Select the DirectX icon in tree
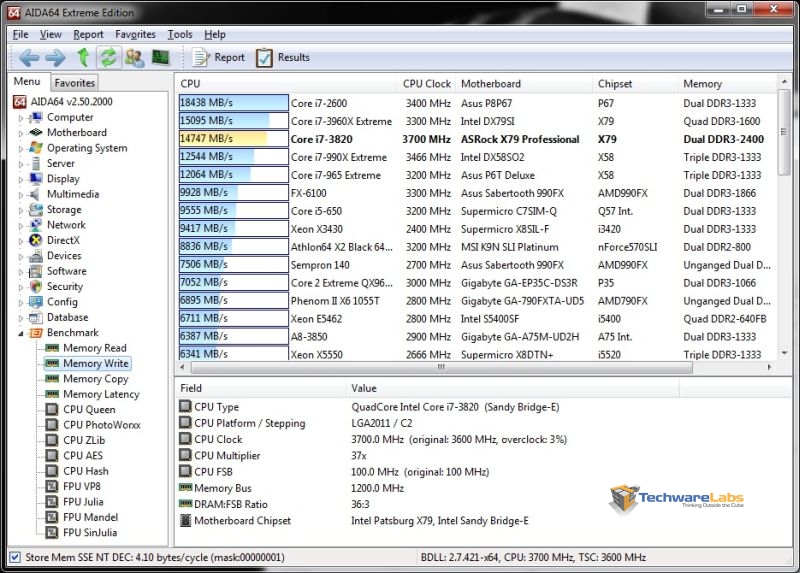 pos(36,240)
